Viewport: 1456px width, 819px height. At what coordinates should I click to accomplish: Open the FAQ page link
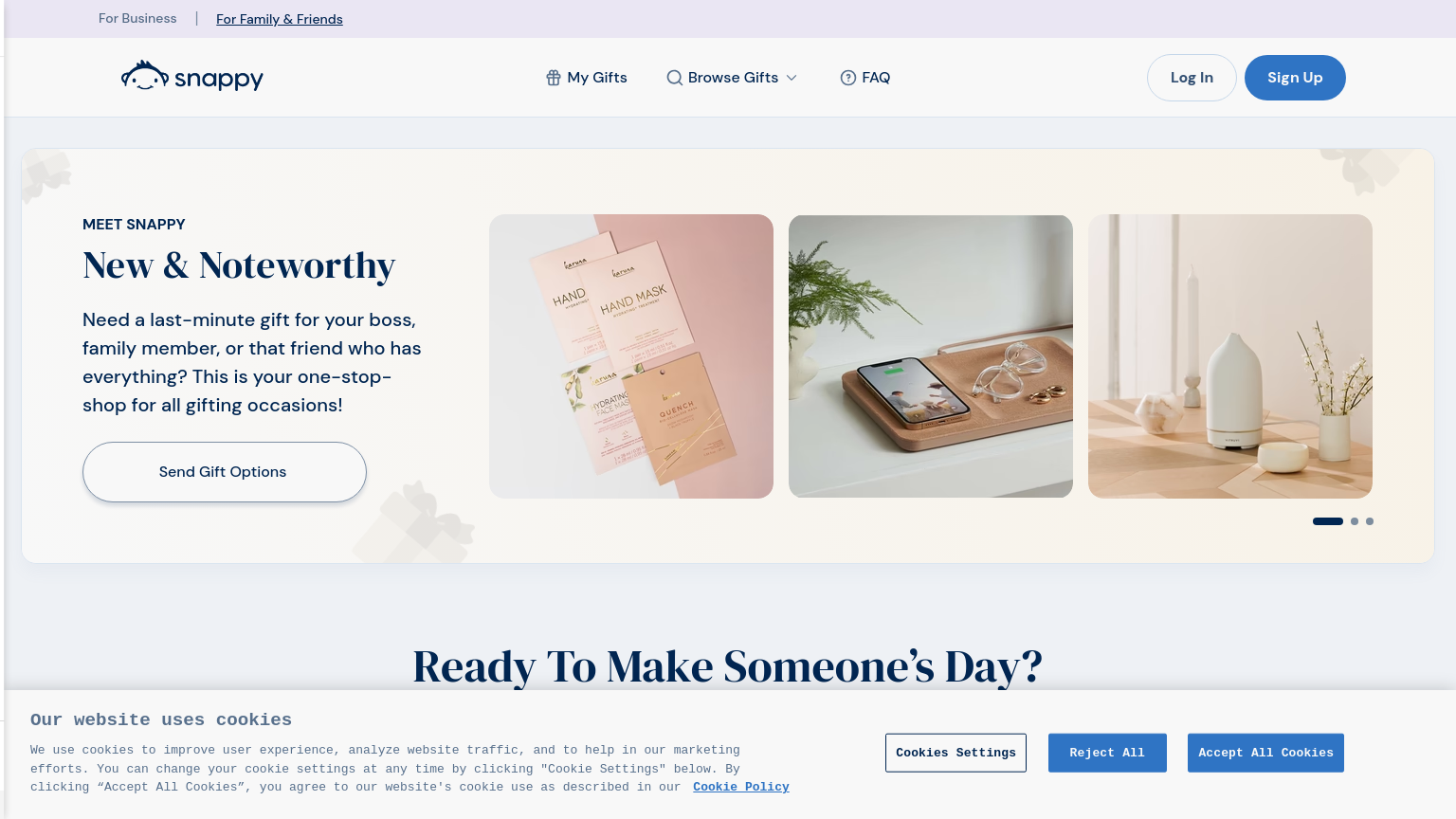coord(865,78)
